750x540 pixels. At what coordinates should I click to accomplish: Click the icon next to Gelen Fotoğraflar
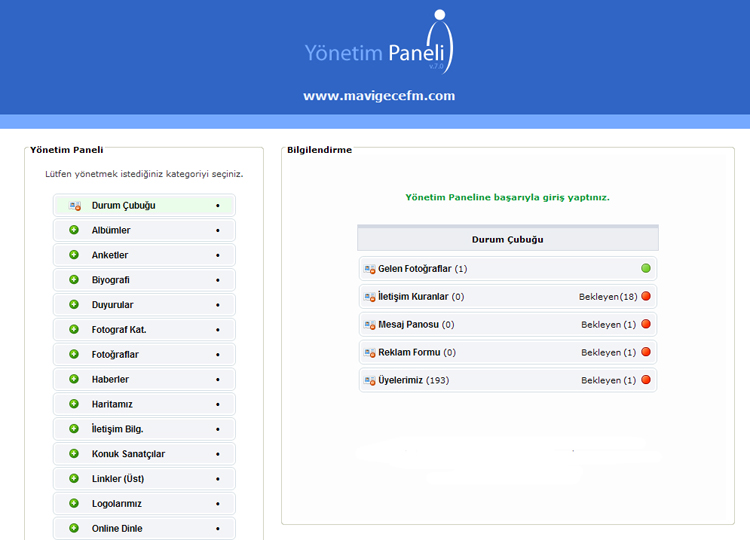point(370,269)
